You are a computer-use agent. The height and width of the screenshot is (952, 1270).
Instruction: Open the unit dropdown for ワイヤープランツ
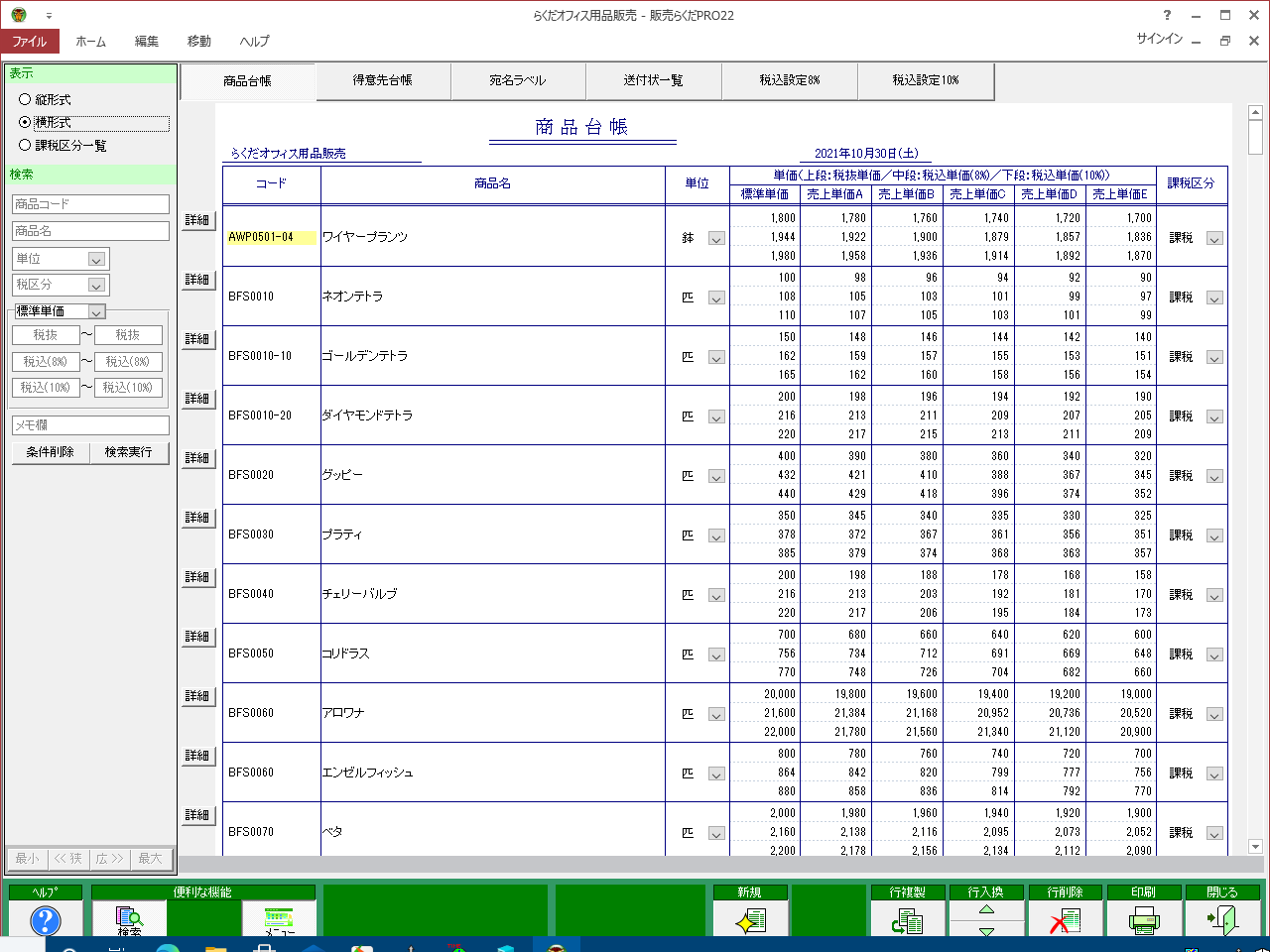(x=716, y=238)
